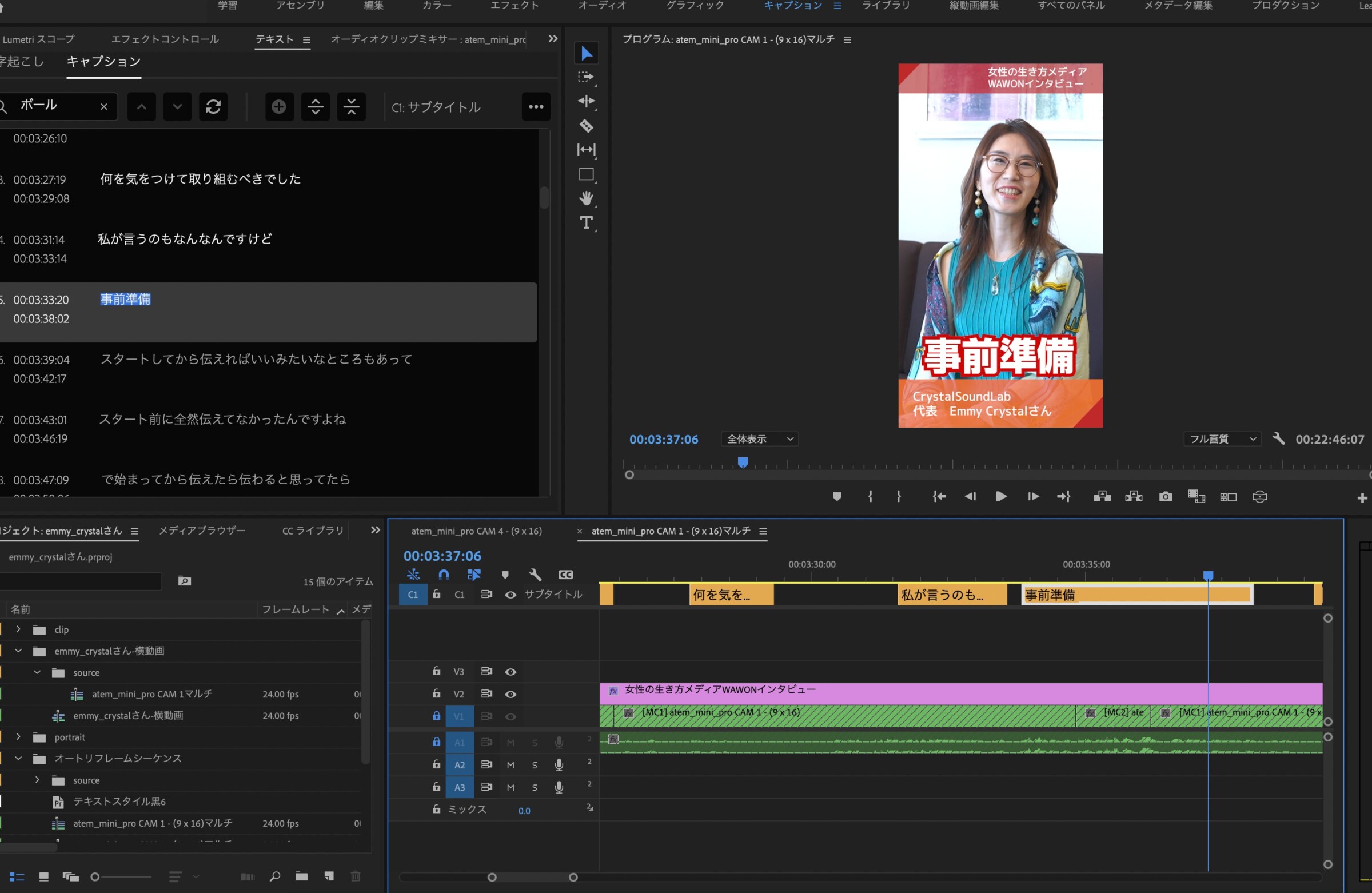
Task: Open the Program monitor wrench settings
Action: pos(1279,438)
